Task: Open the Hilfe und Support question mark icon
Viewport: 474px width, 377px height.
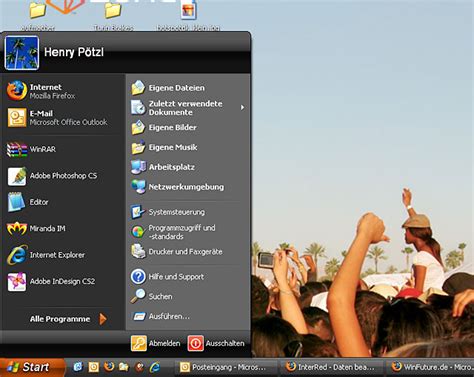Action: pyautogui.click(x=138, y=277)
